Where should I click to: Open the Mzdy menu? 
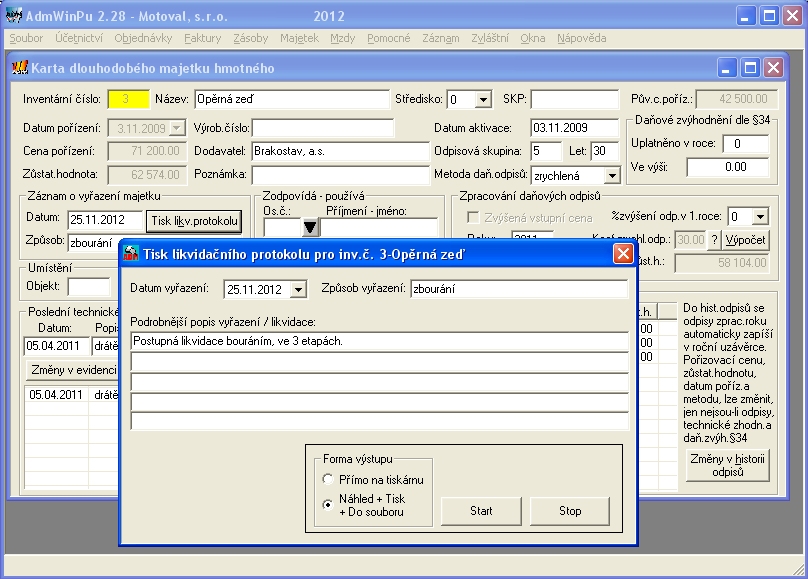343,38
